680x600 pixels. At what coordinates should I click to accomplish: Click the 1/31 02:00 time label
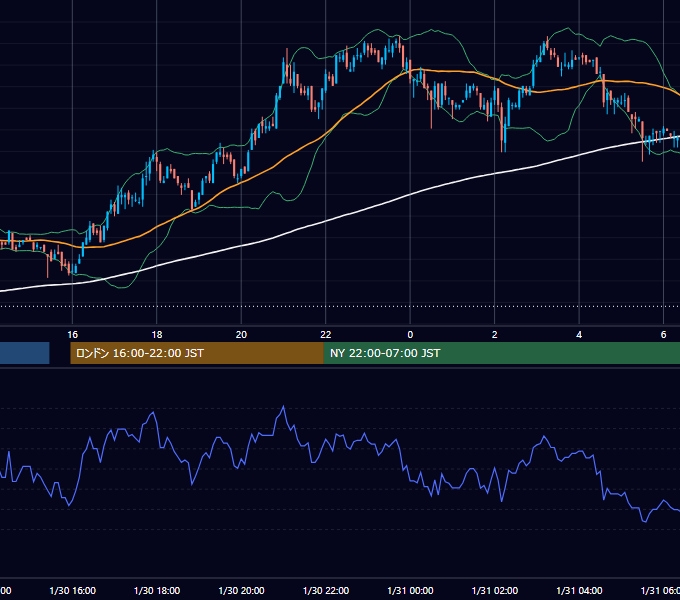pyautogui.click(x=495, y=590)
